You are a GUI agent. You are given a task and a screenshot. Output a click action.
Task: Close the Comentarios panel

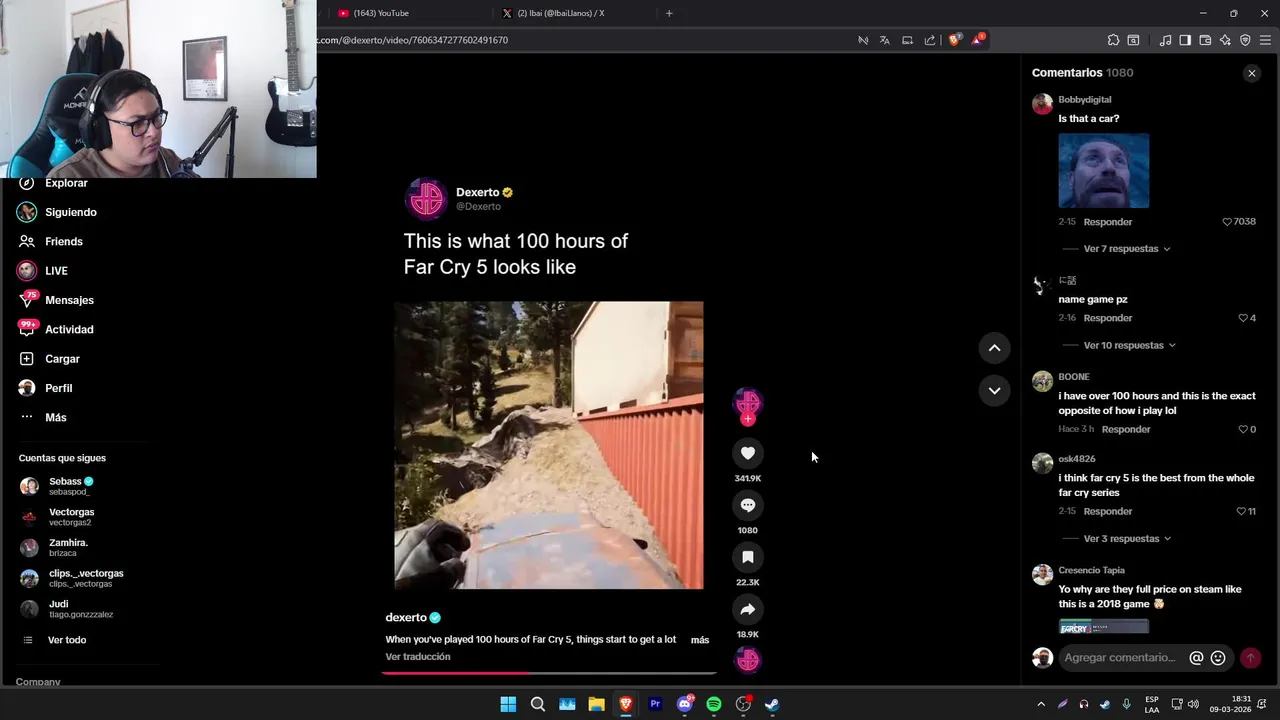click(1251, 73)
